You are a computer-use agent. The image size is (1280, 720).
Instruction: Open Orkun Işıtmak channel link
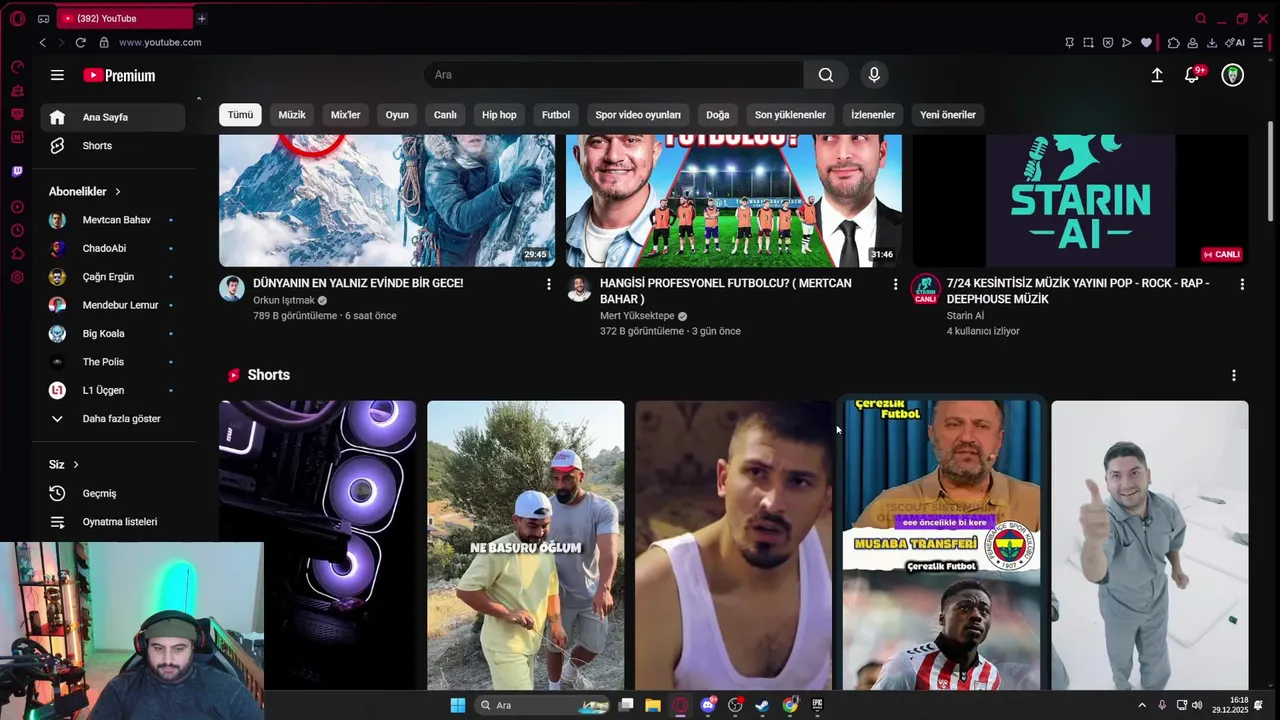point(284,300)
